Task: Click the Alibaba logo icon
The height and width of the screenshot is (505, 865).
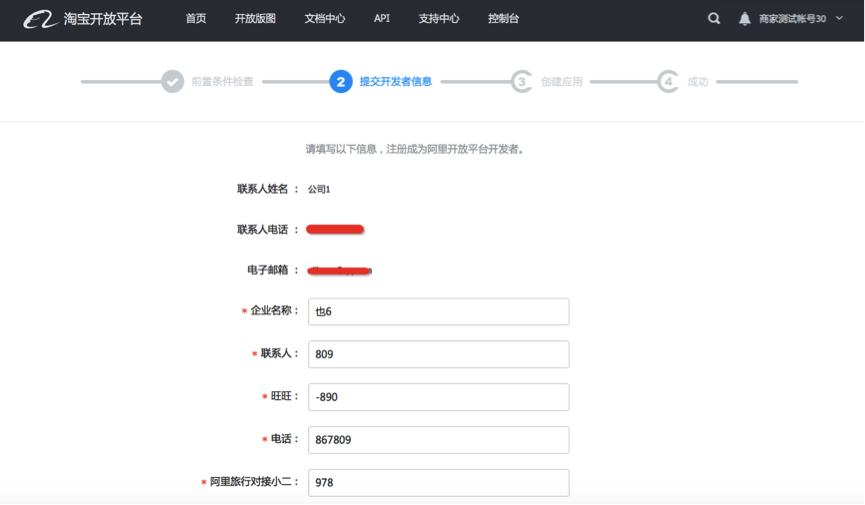Action: [40, 19]
